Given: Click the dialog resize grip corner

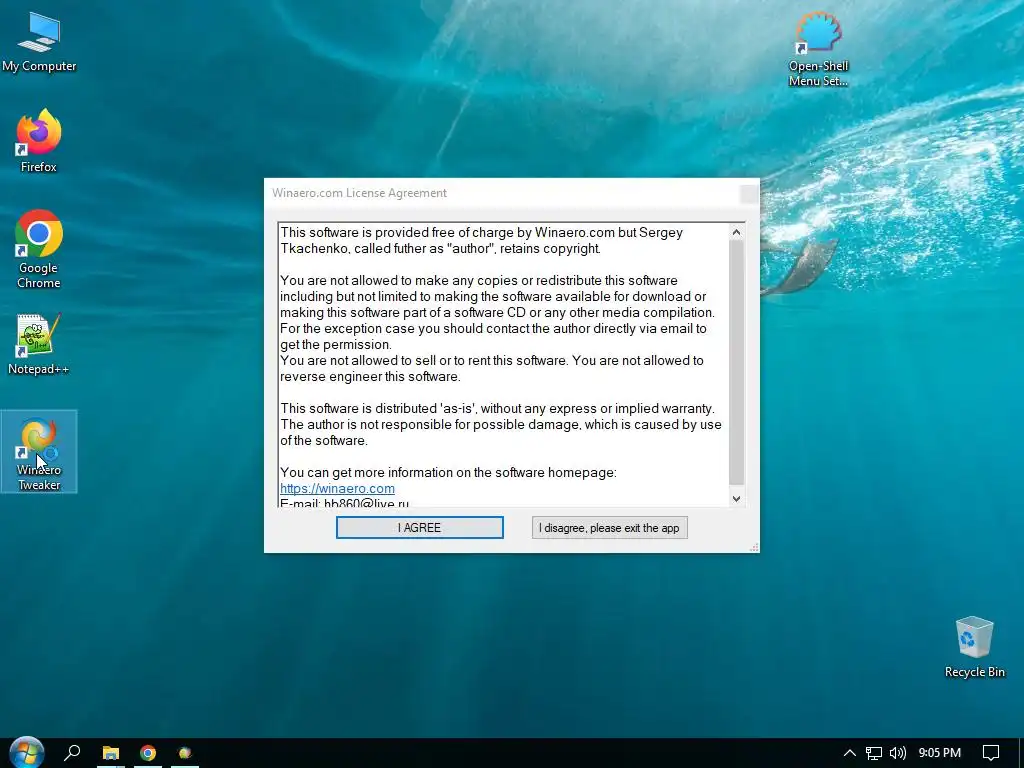Looking at the screenshot, I should [754, 547].
